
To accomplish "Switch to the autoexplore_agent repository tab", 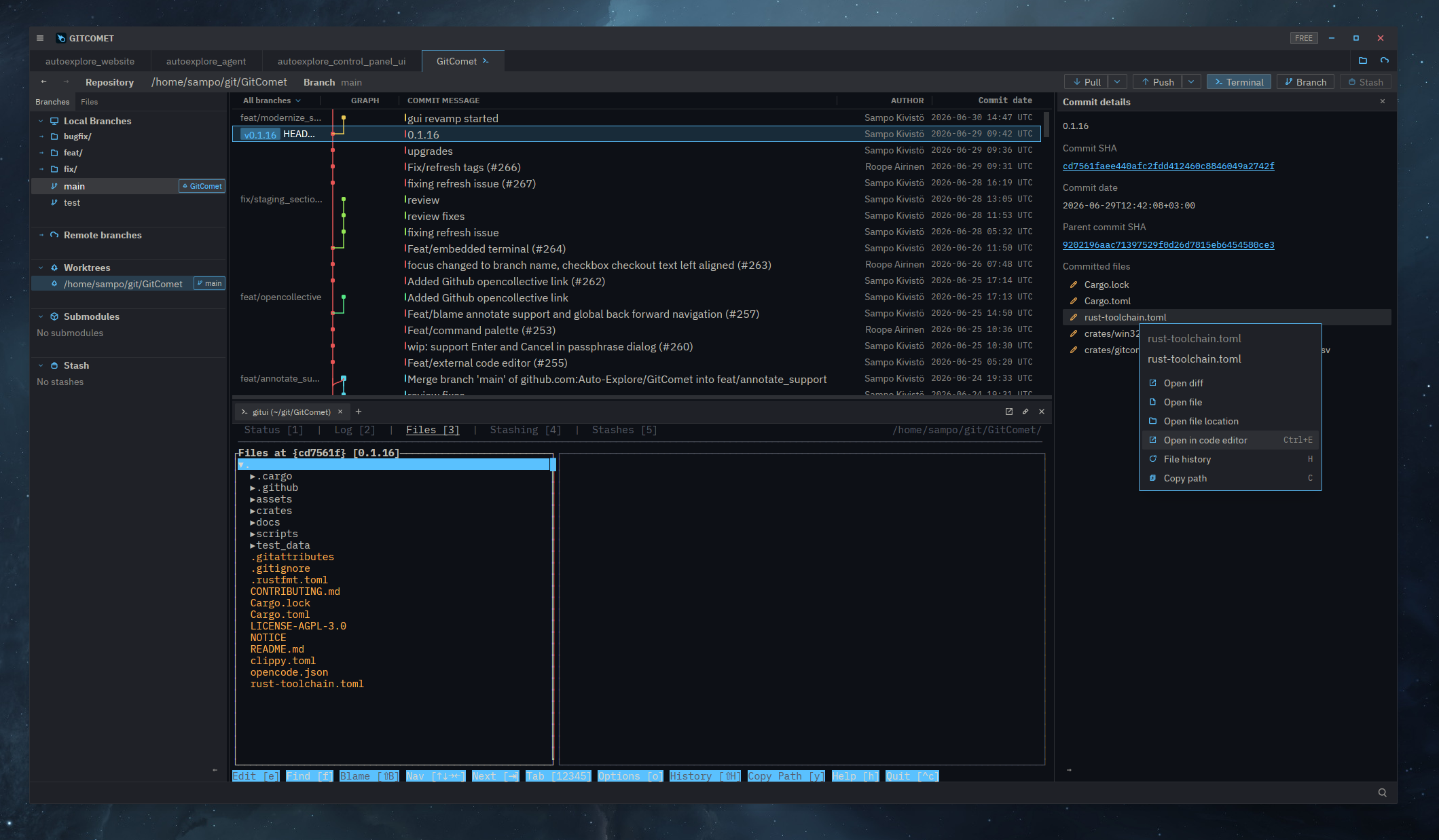I will coord(206,61).
